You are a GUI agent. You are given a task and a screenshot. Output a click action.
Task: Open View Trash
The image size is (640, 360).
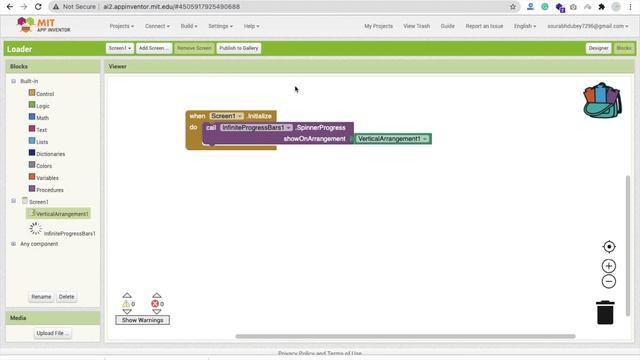tap(416, 26)
